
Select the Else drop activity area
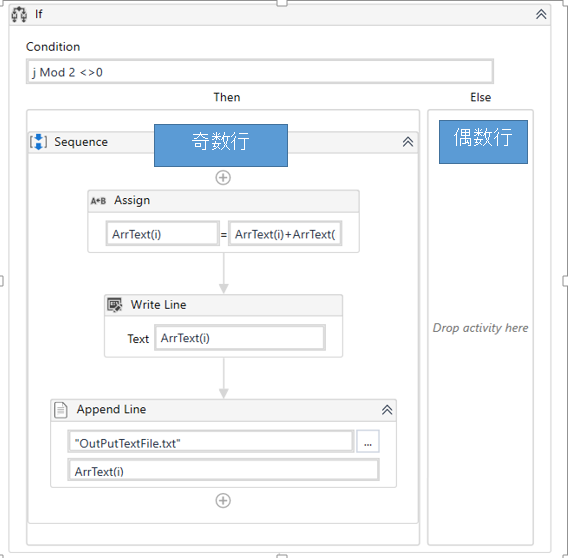click(480, 328)
